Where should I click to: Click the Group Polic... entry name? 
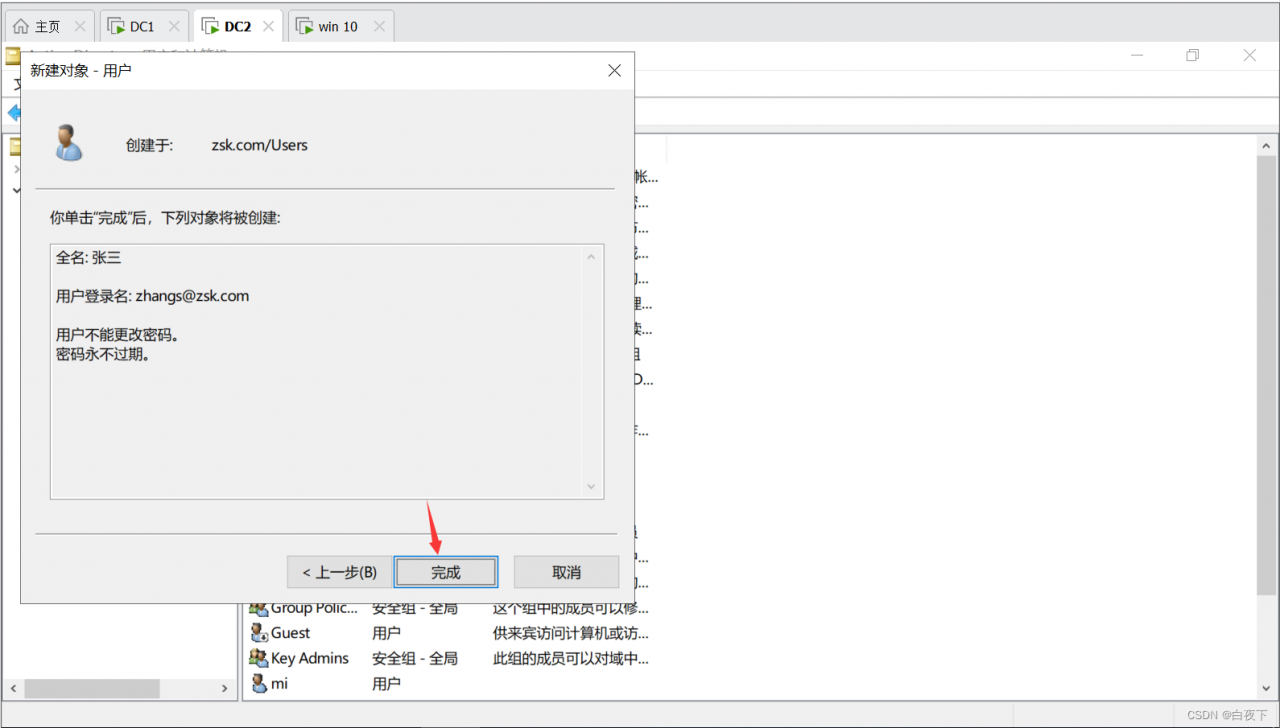point(316,608)
